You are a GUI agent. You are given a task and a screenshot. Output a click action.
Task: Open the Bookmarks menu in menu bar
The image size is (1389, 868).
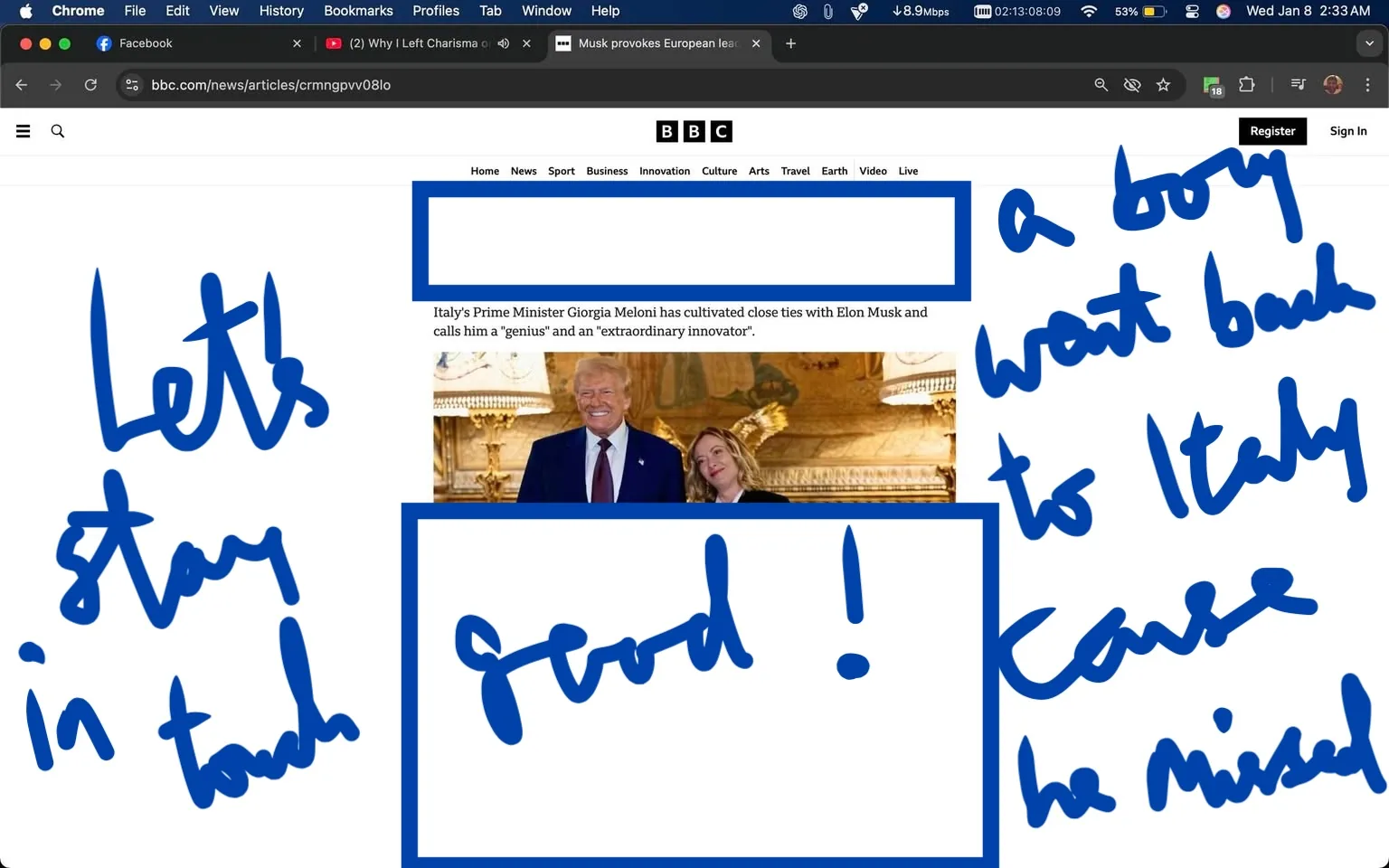[x=358, y=11]
